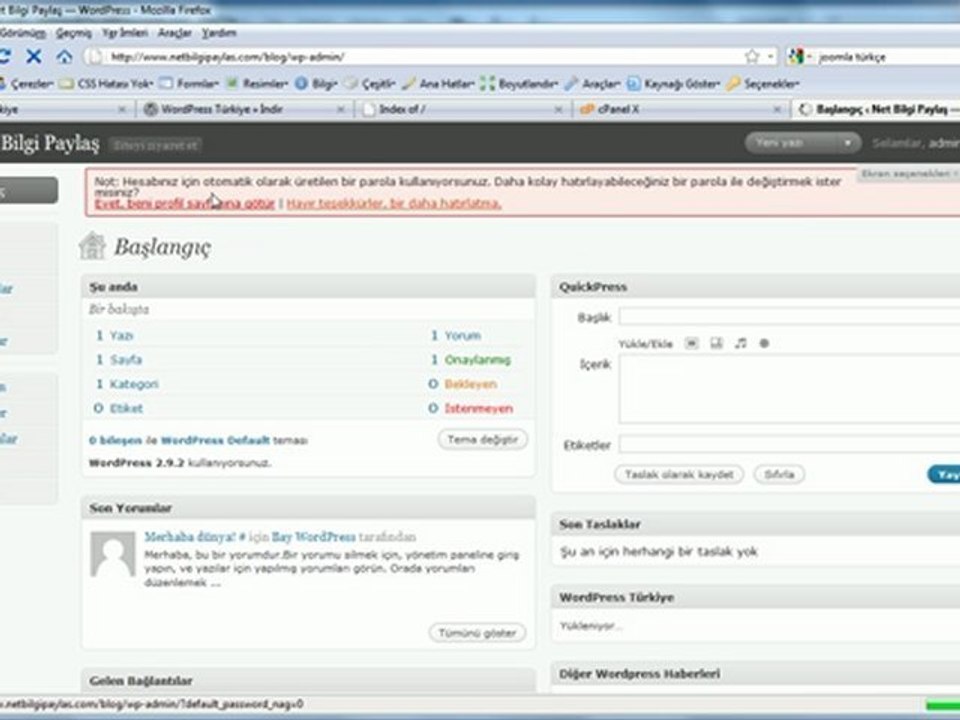
Task: Click the Sıfırla button
Action: tap(779, 474)
